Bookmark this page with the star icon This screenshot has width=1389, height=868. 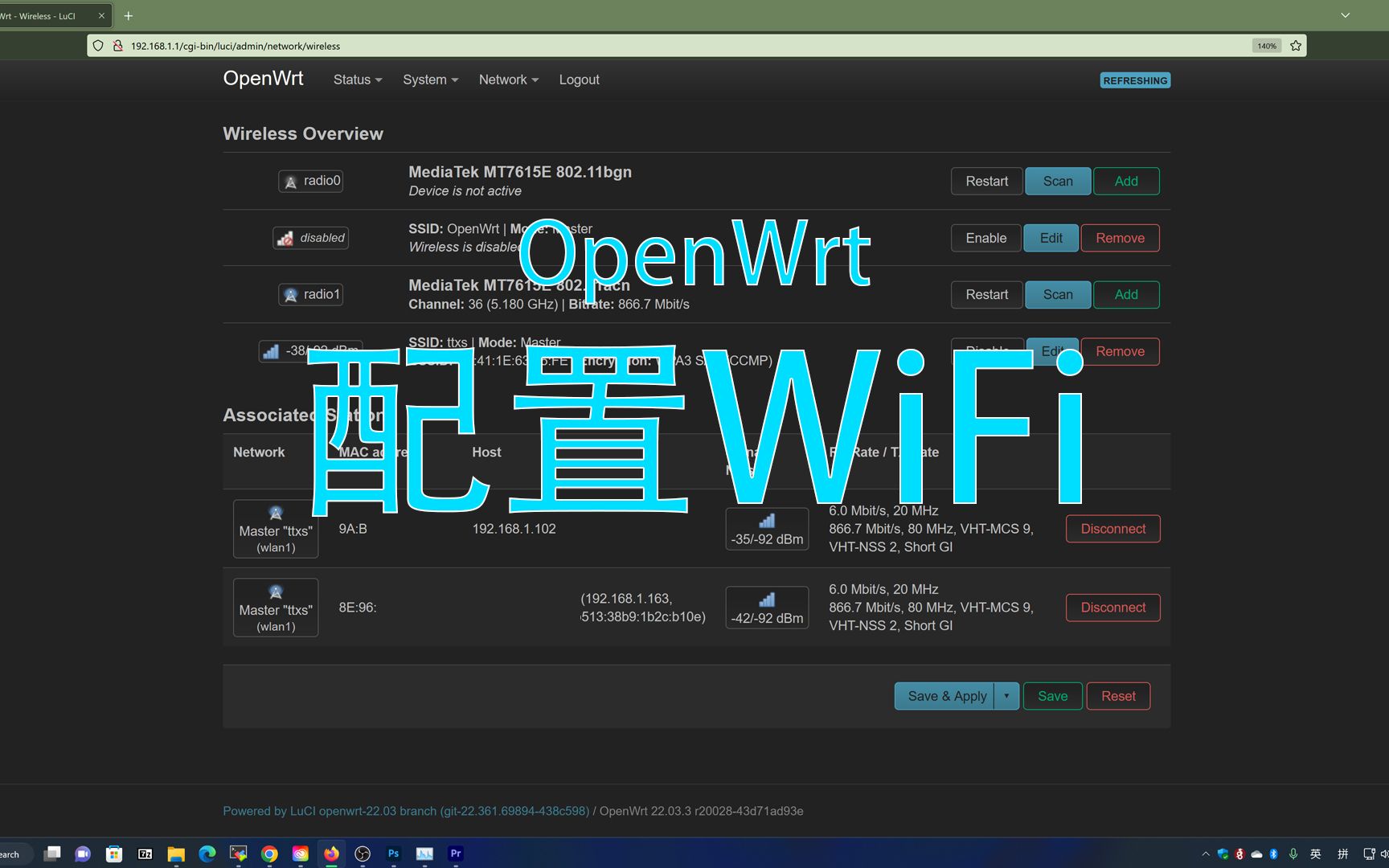coord(1296,46)
